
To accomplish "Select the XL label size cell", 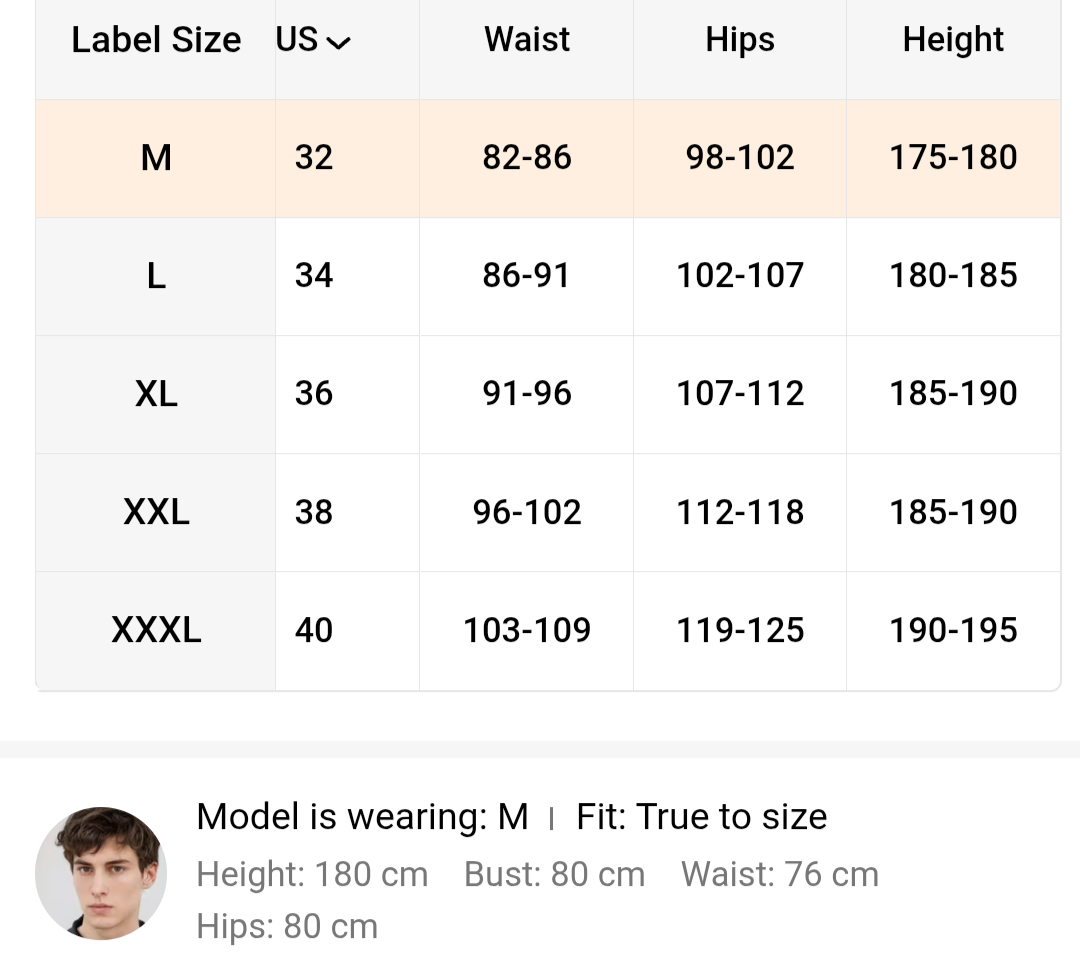I will click(x=156, y=394).
